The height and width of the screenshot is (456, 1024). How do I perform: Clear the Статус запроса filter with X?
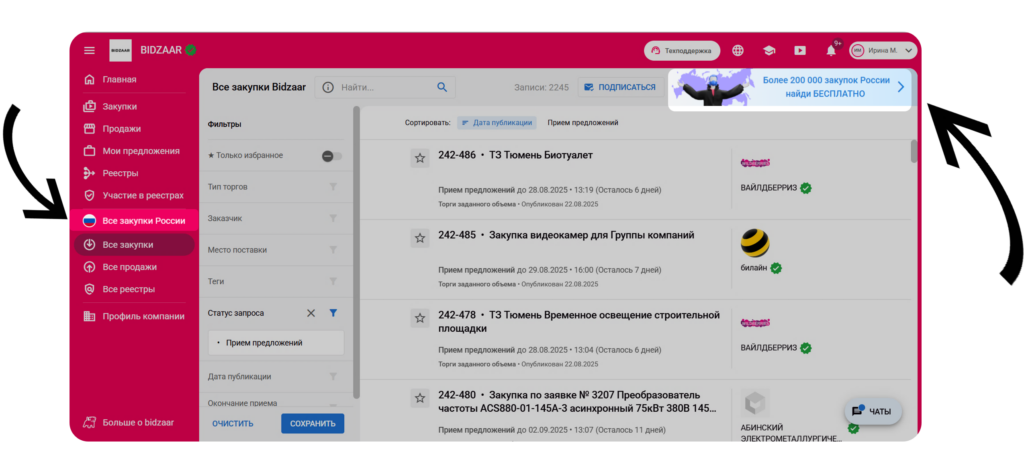point(311,313)
